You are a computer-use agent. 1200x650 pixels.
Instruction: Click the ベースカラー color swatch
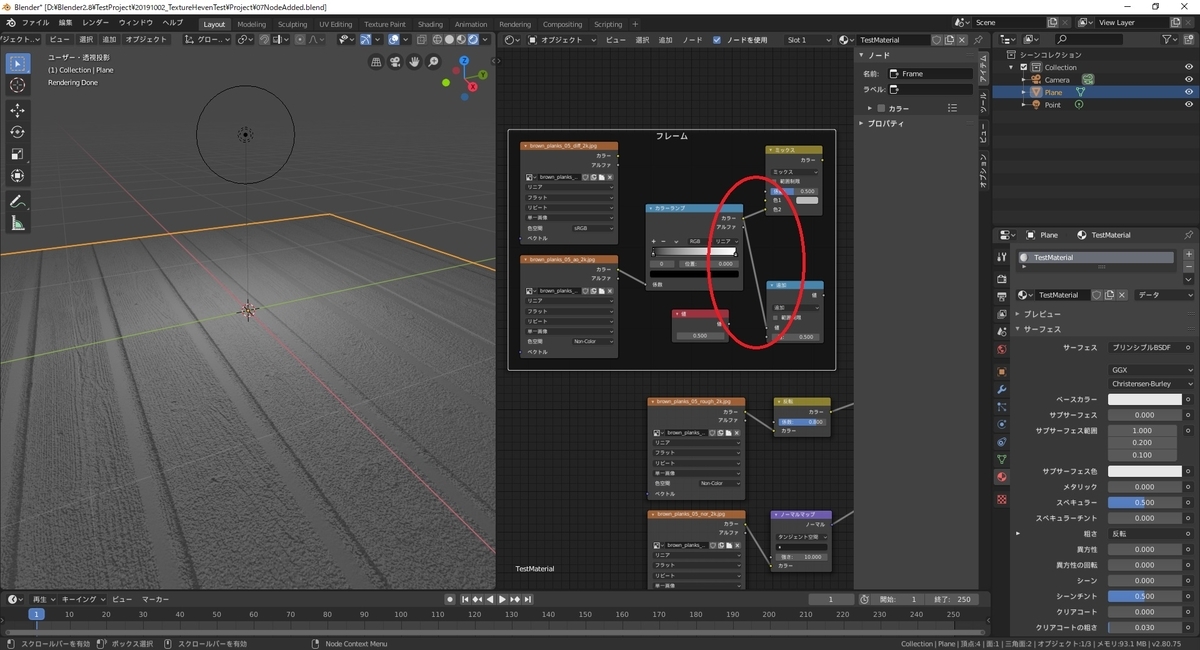pos(1144,399)
